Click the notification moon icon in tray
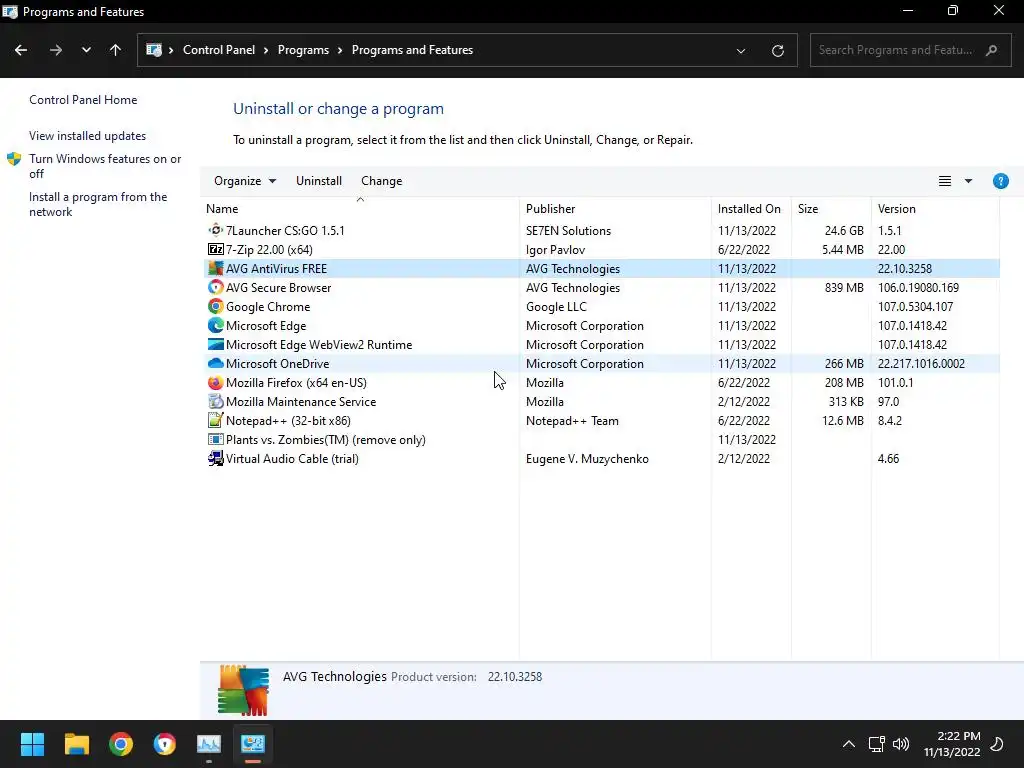Screen dimensions: 1024x768 (x=997, y=744)
